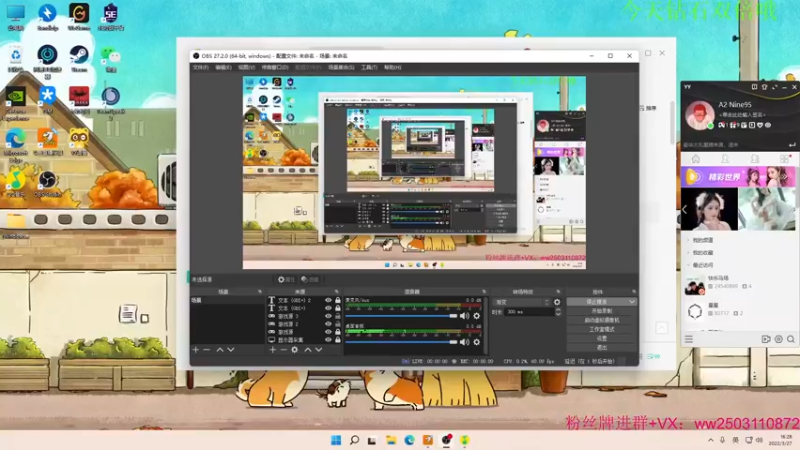Image resolution: width=800 pixels, height=450 pixels.
Task: Toggle lock on 显示器采集 source
Action: [x=337, y=340]
